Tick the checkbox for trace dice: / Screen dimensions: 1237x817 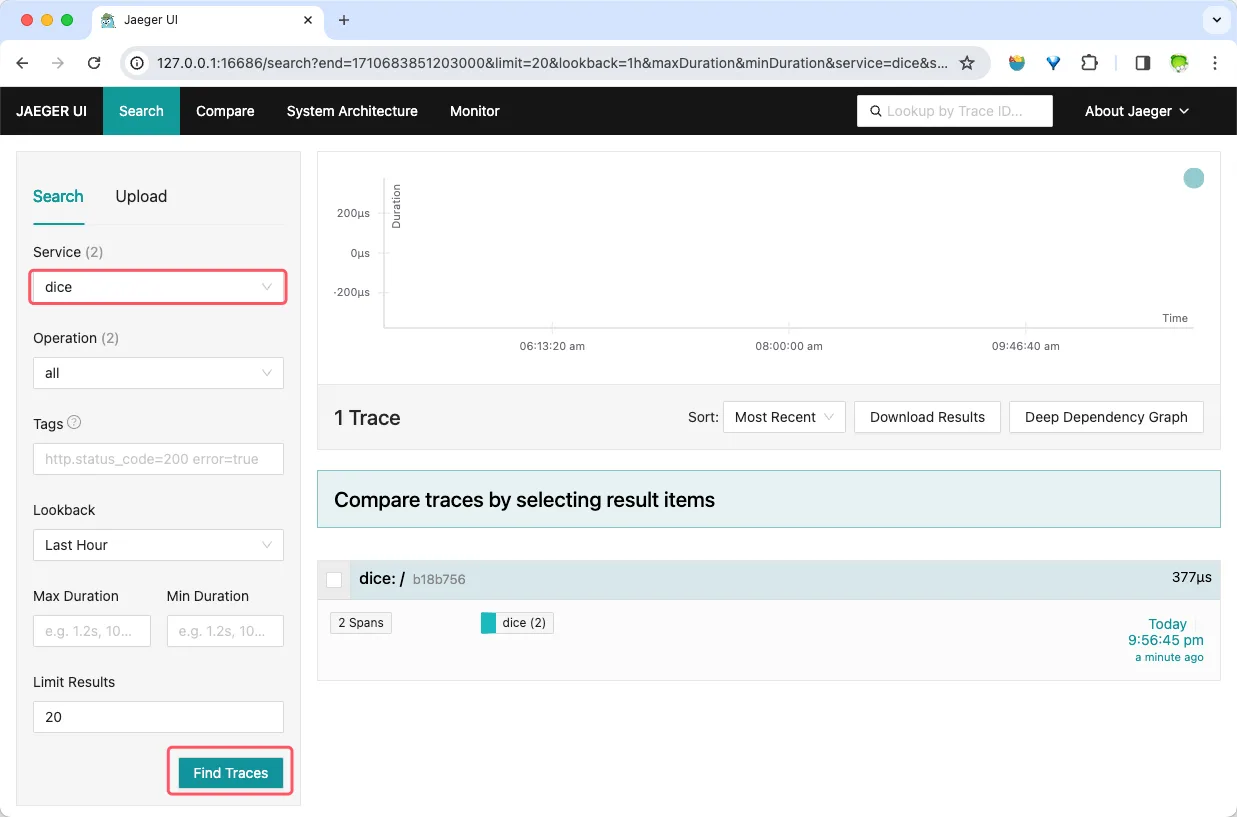click(334, 580)
